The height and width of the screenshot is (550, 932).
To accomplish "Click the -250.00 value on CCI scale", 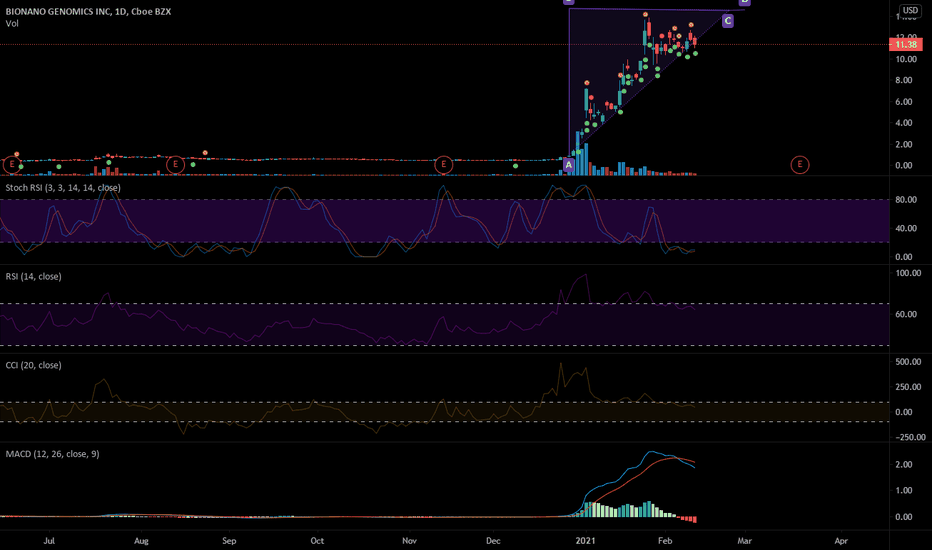I will 910,437.
